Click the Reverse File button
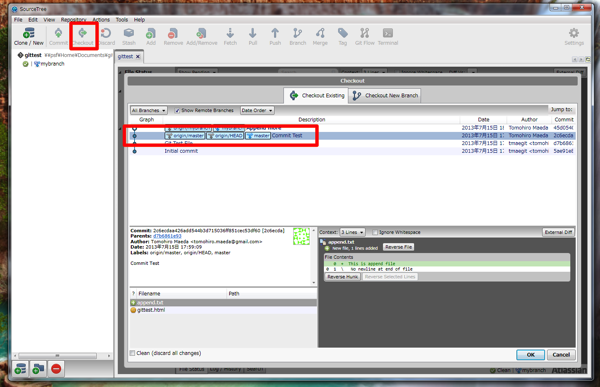This screenshot has height=387, width=600. tap(398, 247)
